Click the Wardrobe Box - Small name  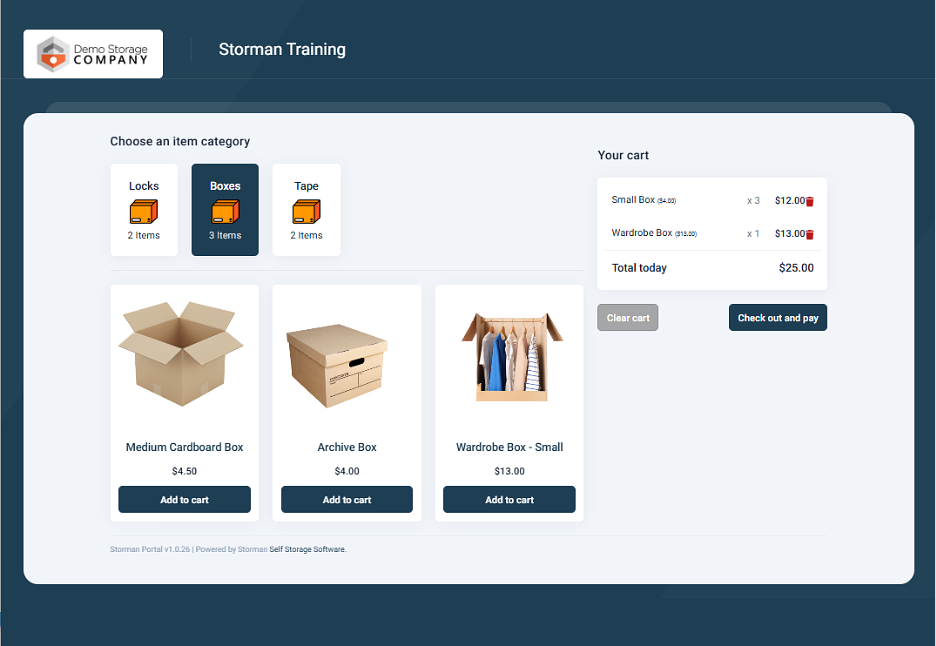coord(509,447)
